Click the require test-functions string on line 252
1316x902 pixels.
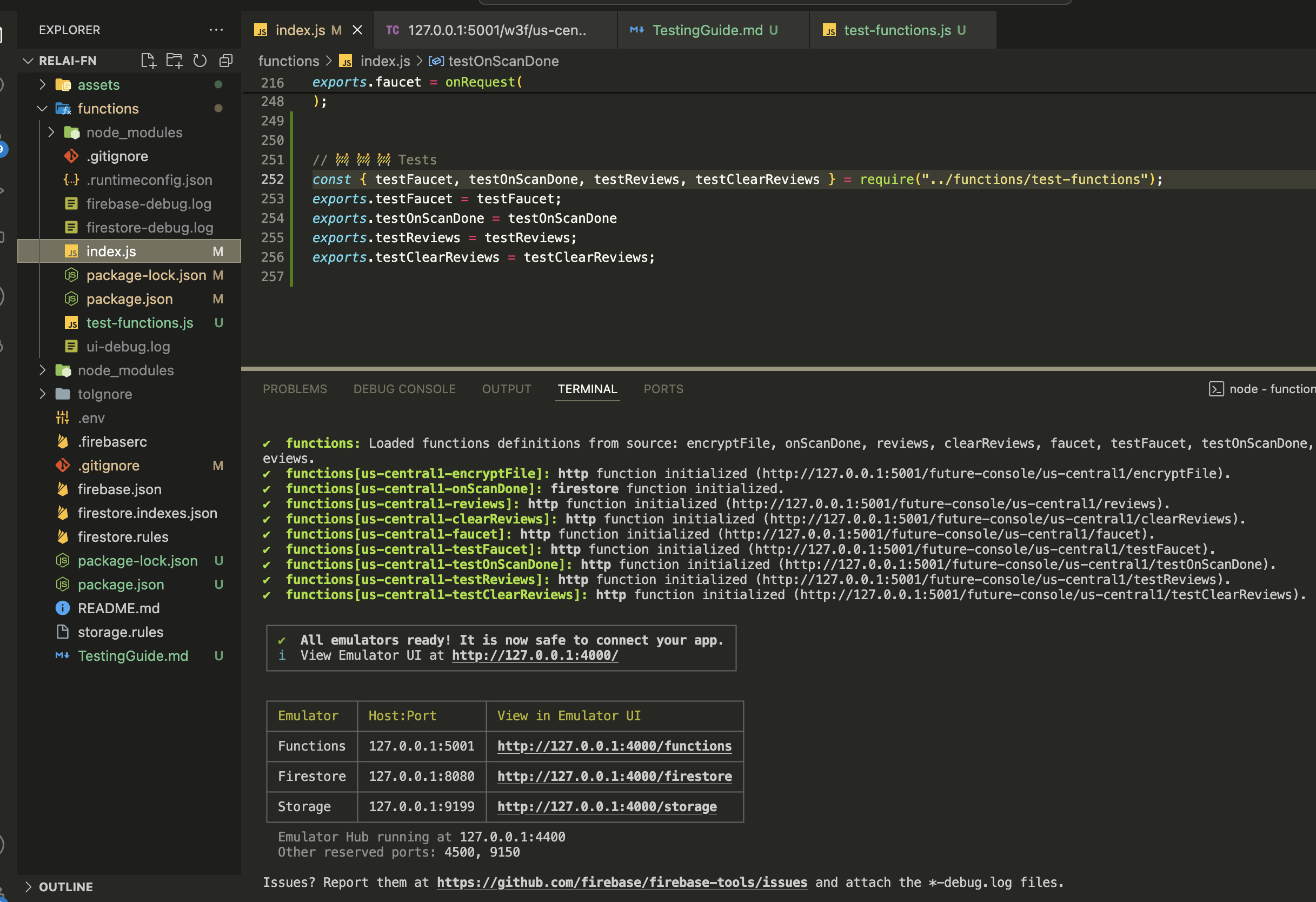(1034, 179)
